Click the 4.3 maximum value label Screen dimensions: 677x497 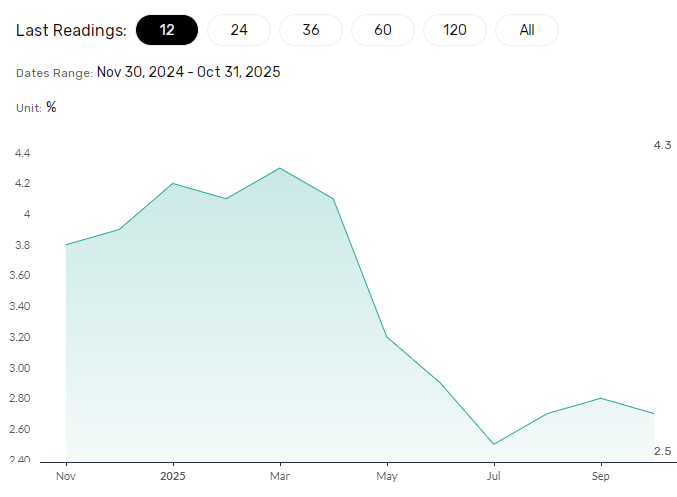(662, 146)
